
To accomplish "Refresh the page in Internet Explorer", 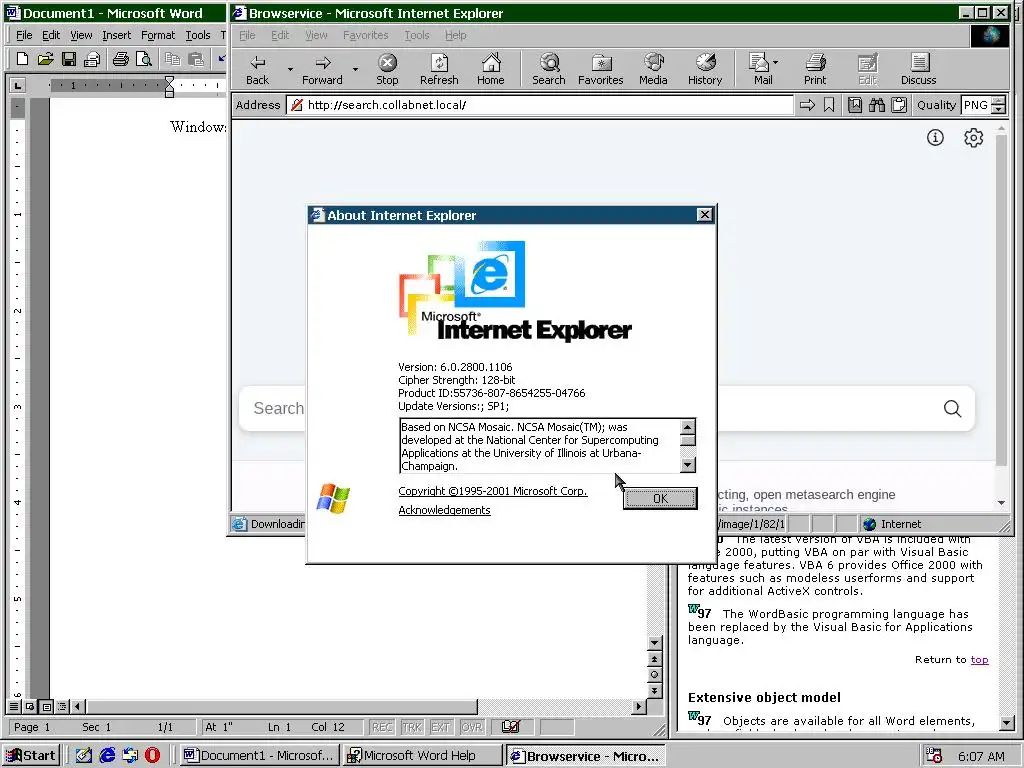I will click(439, 70).
